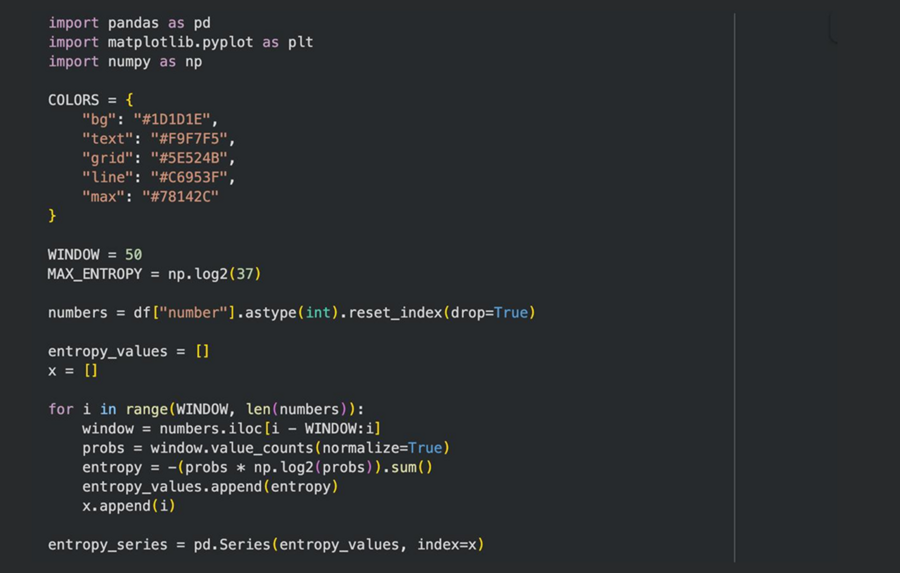Place cursor in matplotlib.pyplot import line
900x573 pixels.
tap(180, 42)
